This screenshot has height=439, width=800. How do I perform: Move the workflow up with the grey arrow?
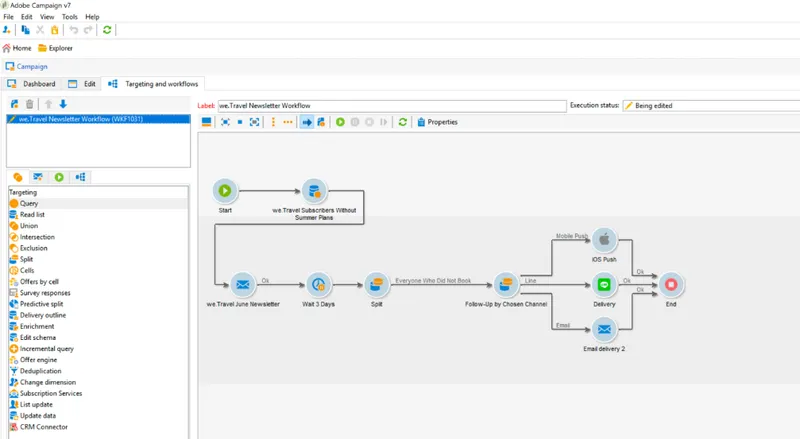coord(48,104)
